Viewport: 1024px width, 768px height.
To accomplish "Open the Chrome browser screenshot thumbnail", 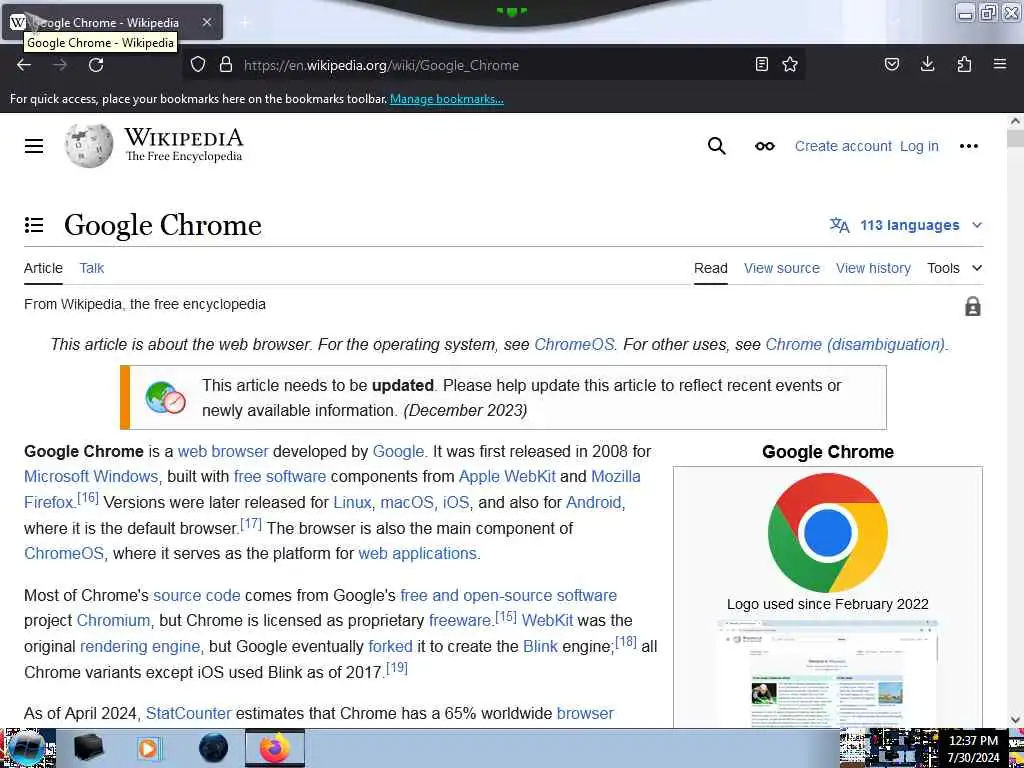I will [x=827, y=673].
